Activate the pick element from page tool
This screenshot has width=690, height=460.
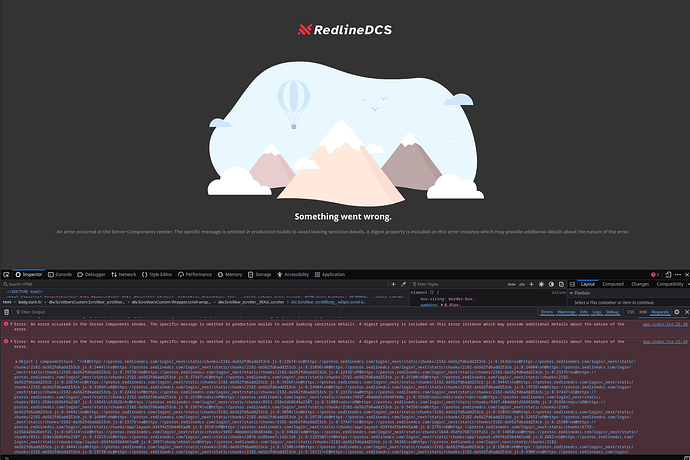point(6,274)
